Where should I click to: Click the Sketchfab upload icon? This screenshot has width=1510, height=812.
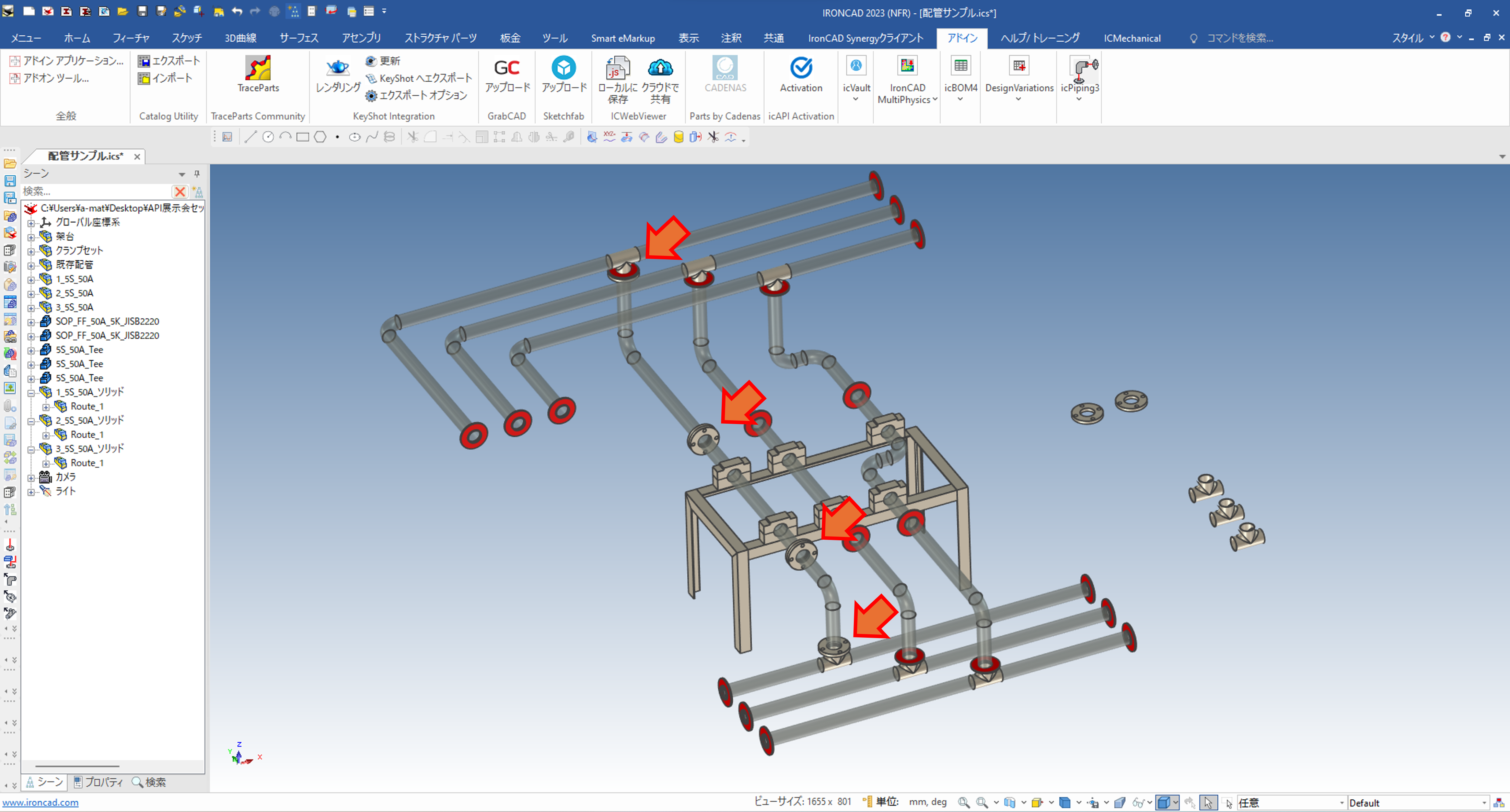coord(563,68)
